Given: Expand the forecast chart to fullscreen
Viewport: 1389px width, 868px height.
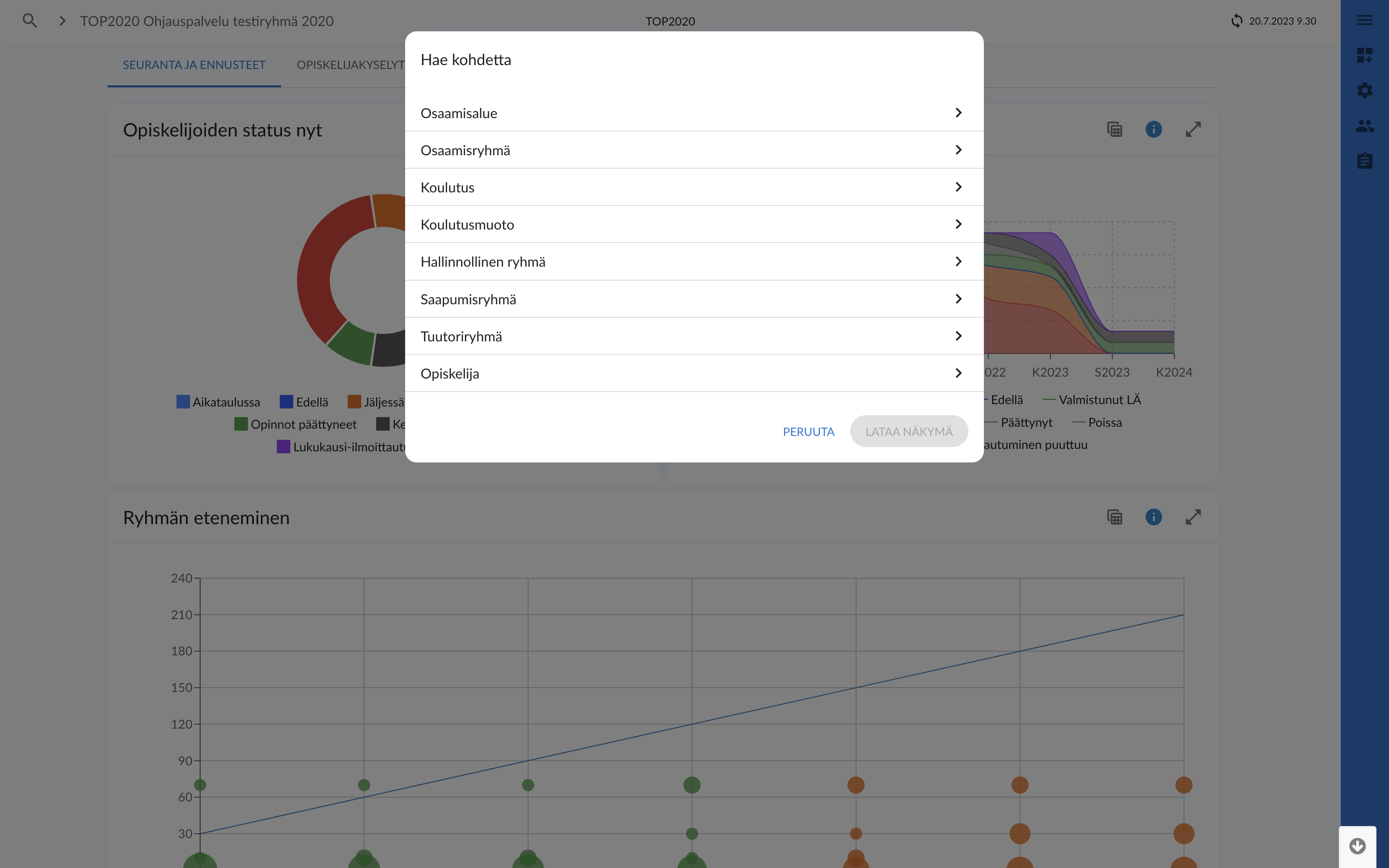Looking at the screenshot, I should click(x=1193, y=130).
